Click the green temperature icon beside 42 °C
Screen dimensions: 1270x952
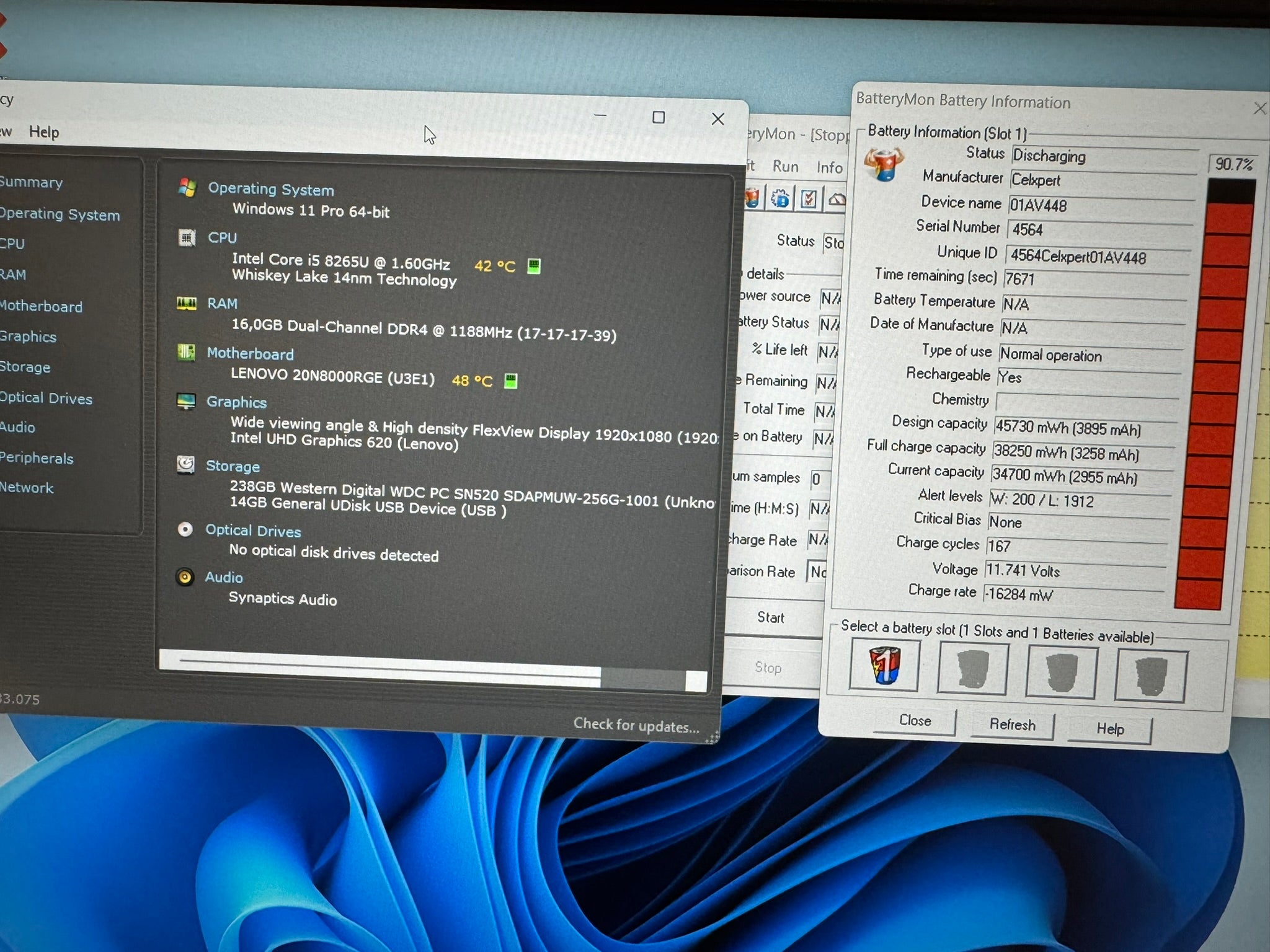click(533, 267)
